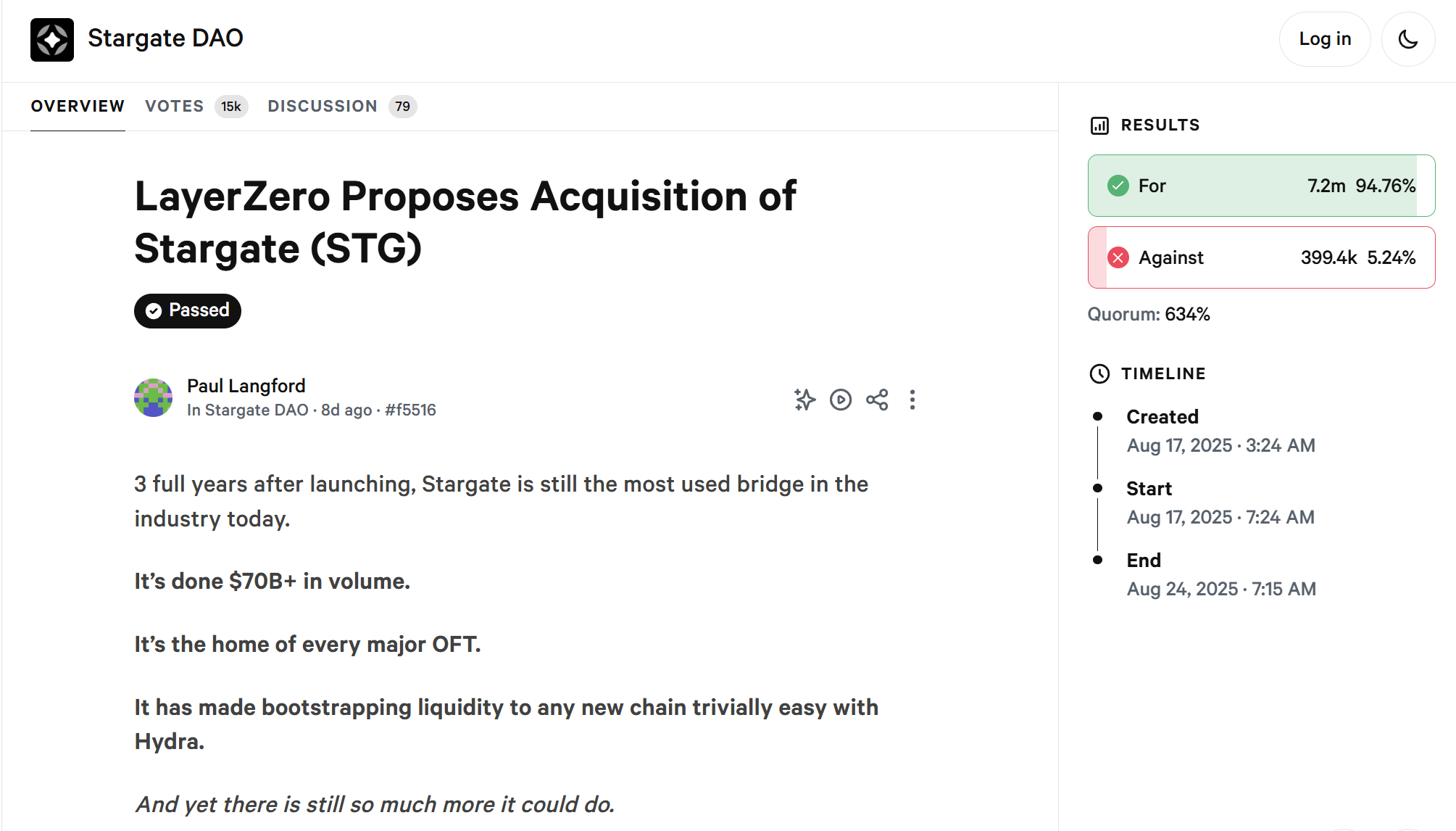Screen dimensions: 1456x831
Task: Click the Against results progress bar
Action: (1261, 257)
